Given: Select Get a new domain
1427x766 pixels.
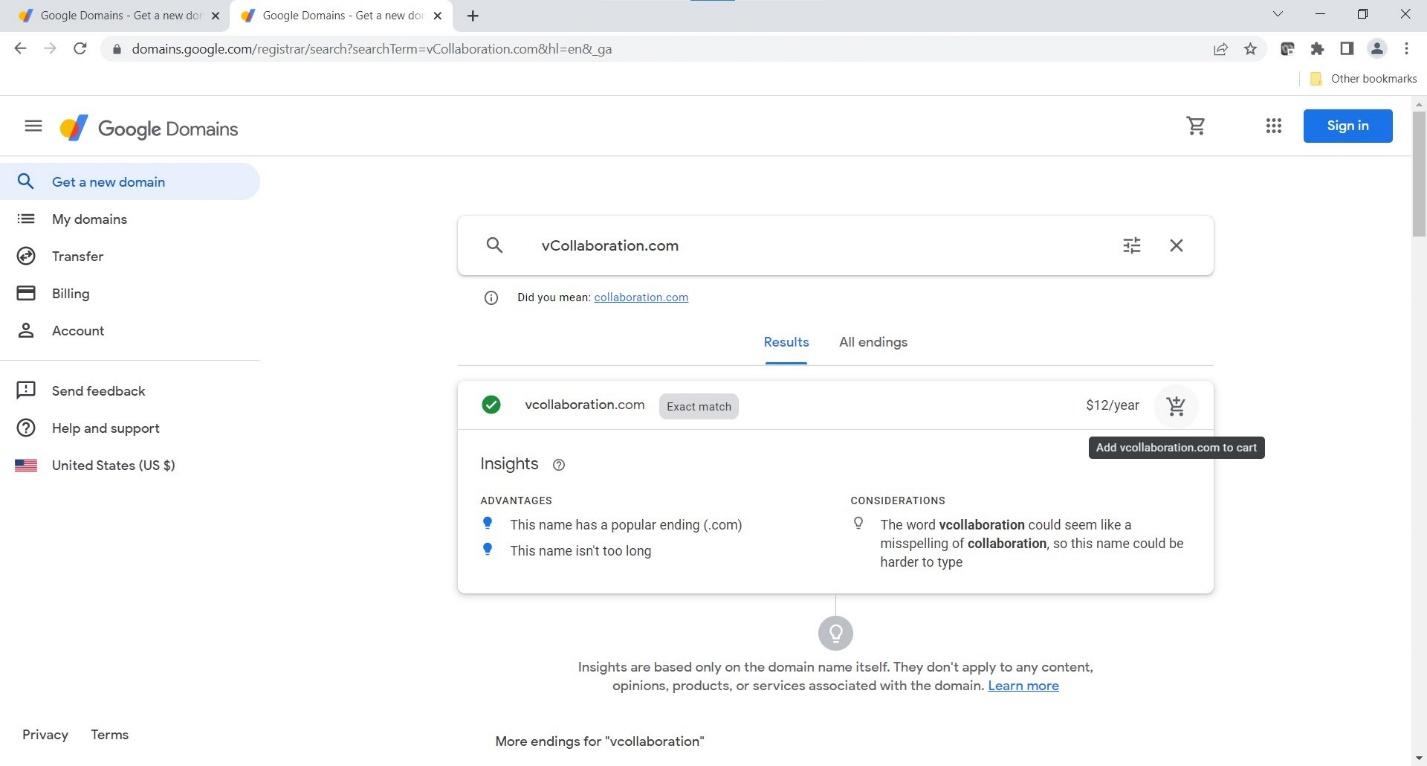Looking at the screenshot, I should point(130,182).
